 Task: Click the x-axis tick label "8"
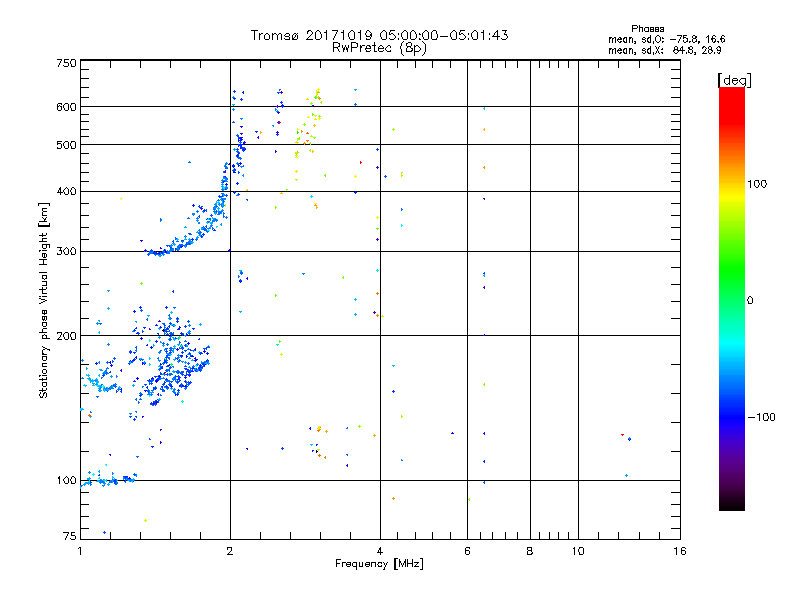530,551
